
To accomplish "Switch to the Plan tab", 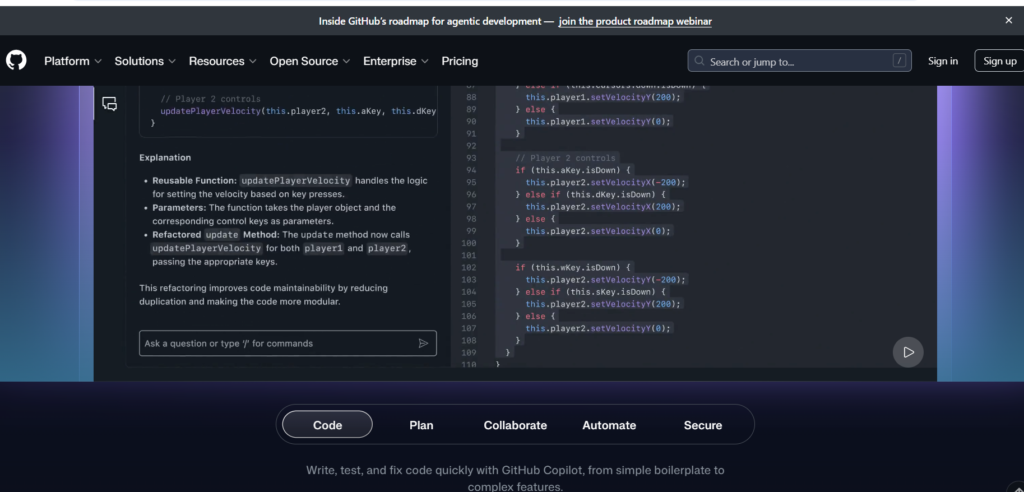I will [421, 425].
